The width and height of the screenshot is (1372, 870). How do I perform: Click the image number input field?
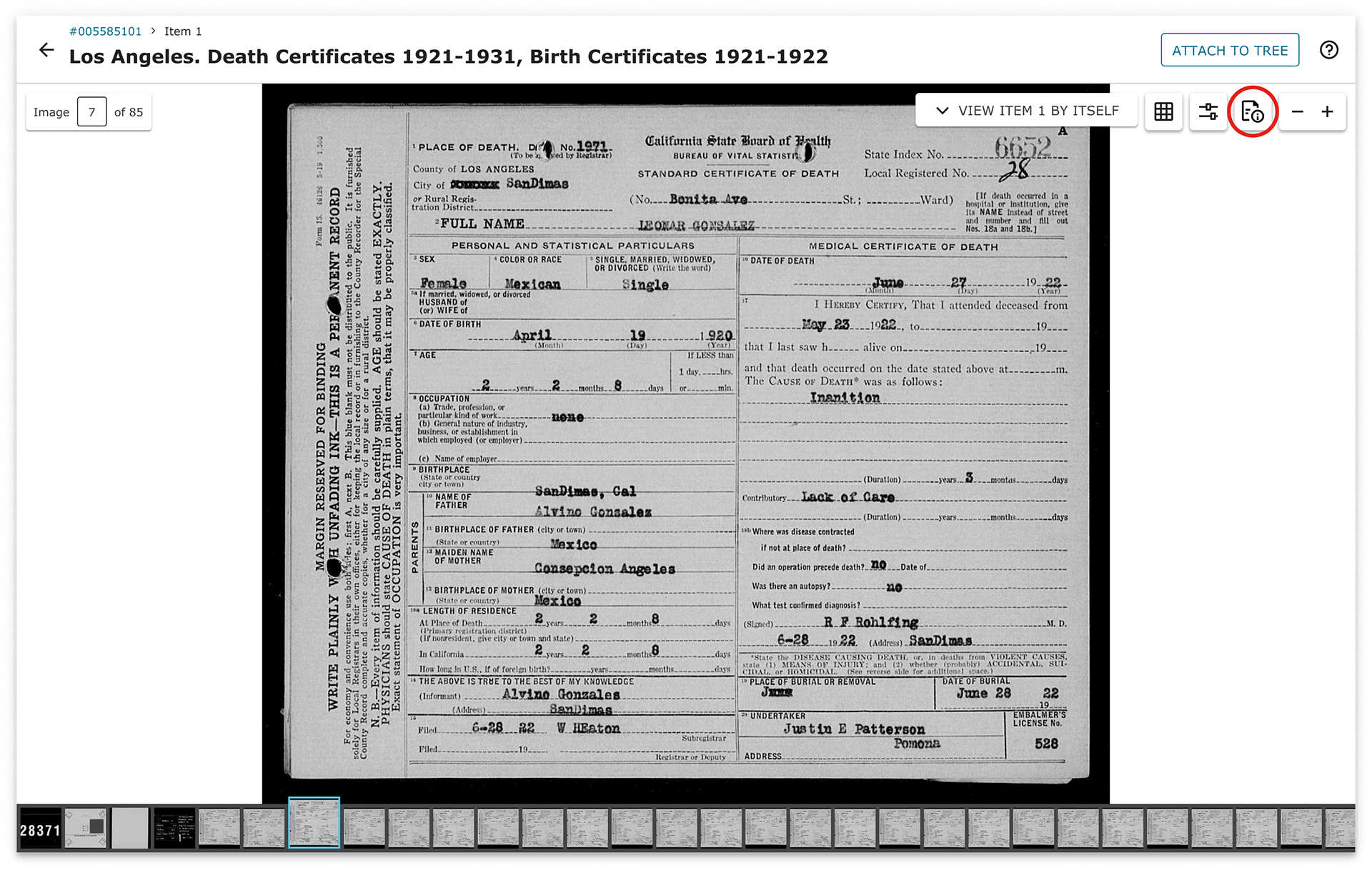click(91, 112)
